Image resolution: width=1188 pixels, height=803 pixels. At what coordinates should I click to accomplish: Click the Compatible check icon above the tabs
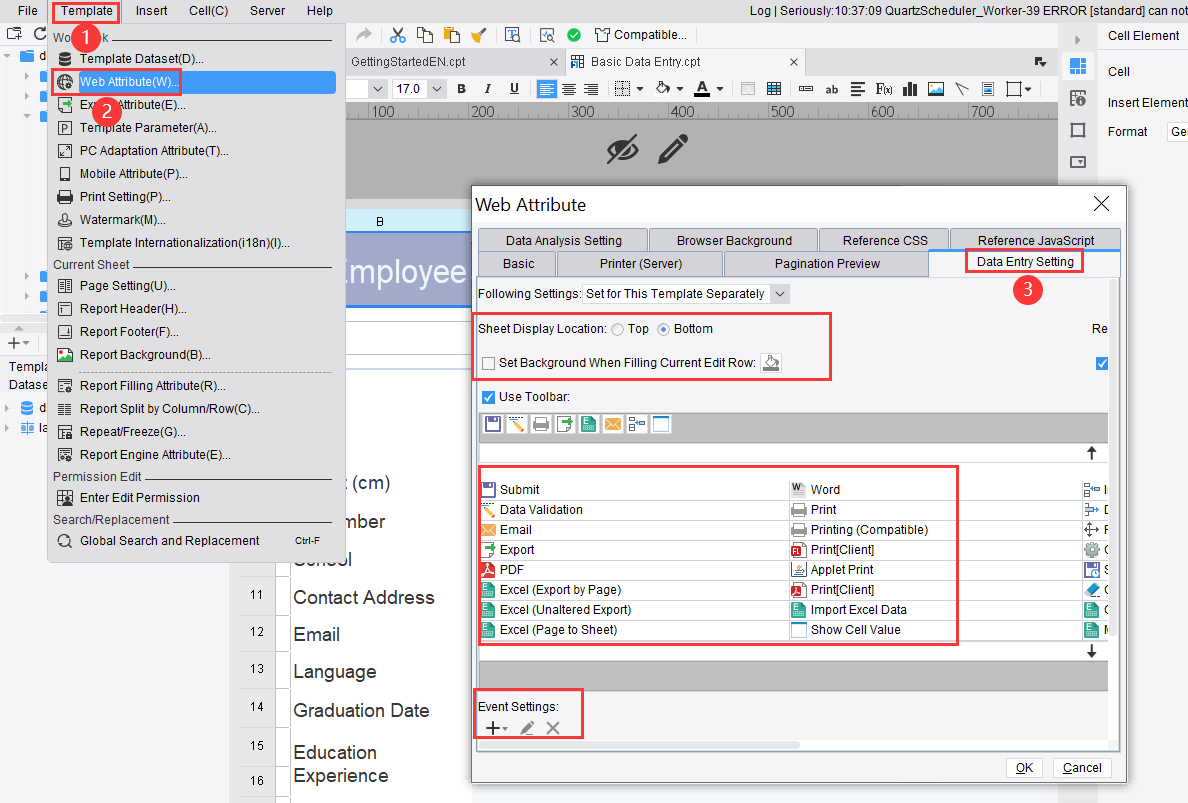[573, 34]
